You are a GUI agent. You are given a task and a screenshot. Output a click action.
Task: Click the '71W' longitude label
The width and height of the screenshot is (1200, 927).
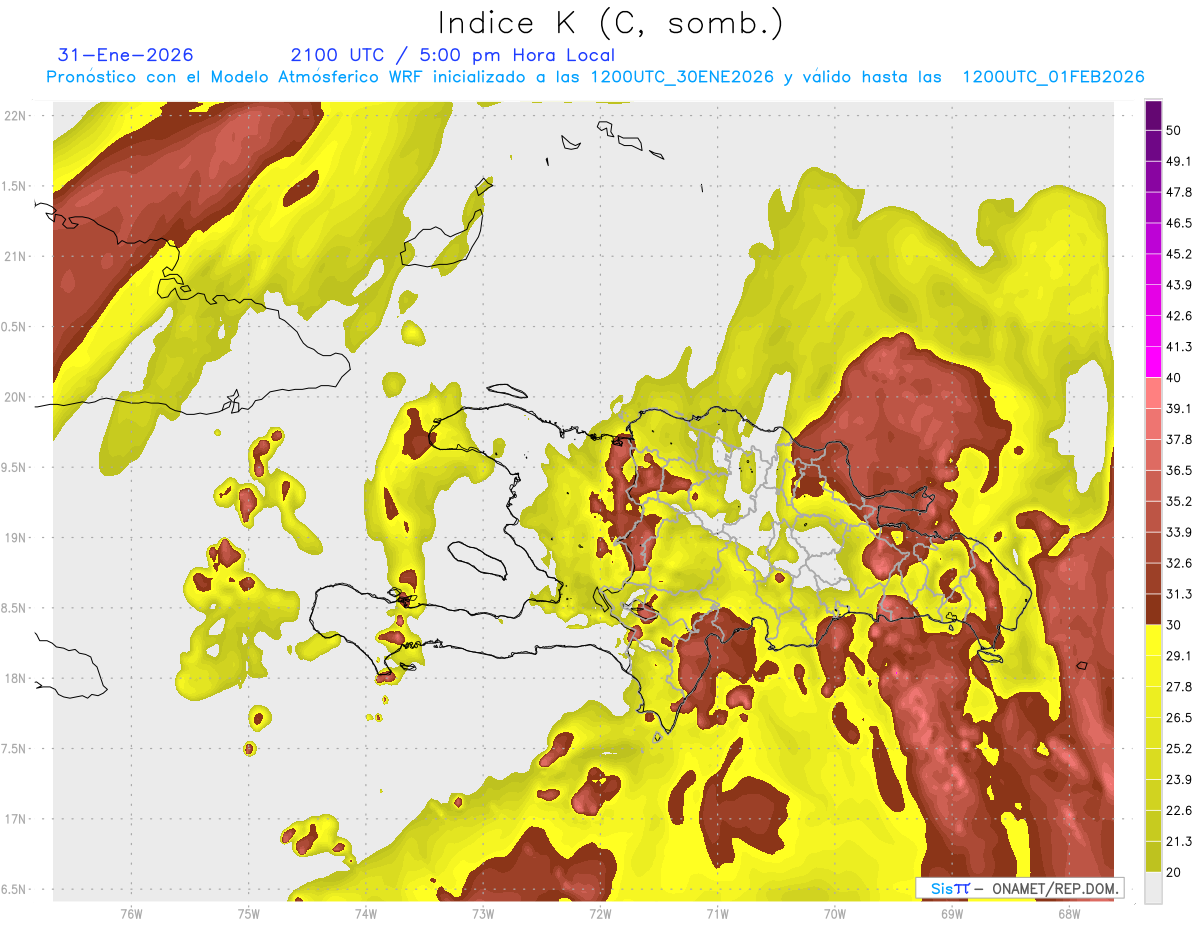717,912
